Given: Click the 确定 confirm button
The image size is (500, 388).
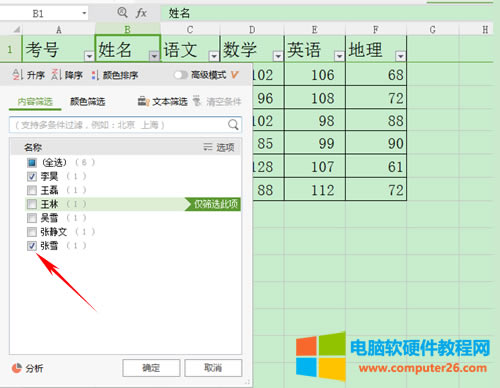Looking at the screenshot, I should (151, 368).
